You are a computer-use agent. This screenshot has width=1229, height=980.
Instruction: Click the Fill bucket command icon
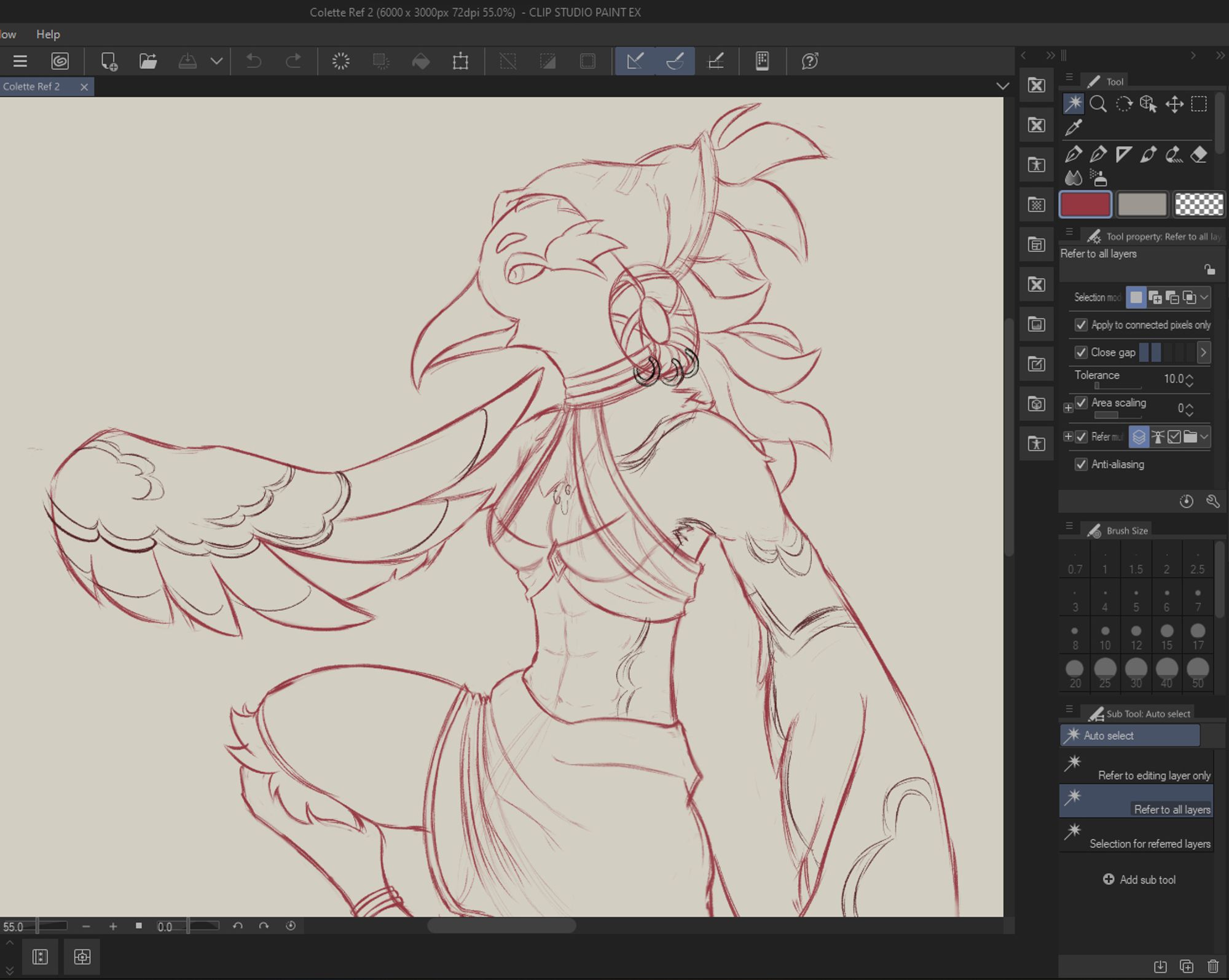[x=421, y=61]
